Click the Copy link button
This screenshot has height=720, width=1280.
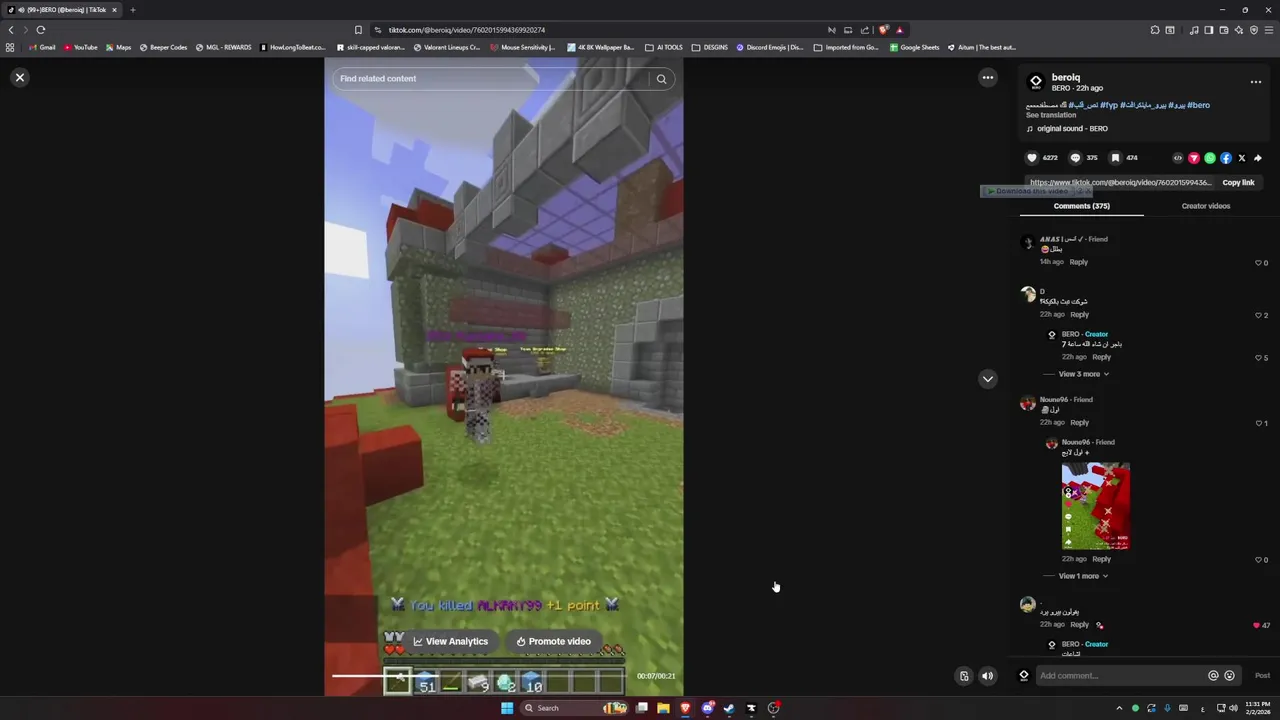(x=1238, y=183)
